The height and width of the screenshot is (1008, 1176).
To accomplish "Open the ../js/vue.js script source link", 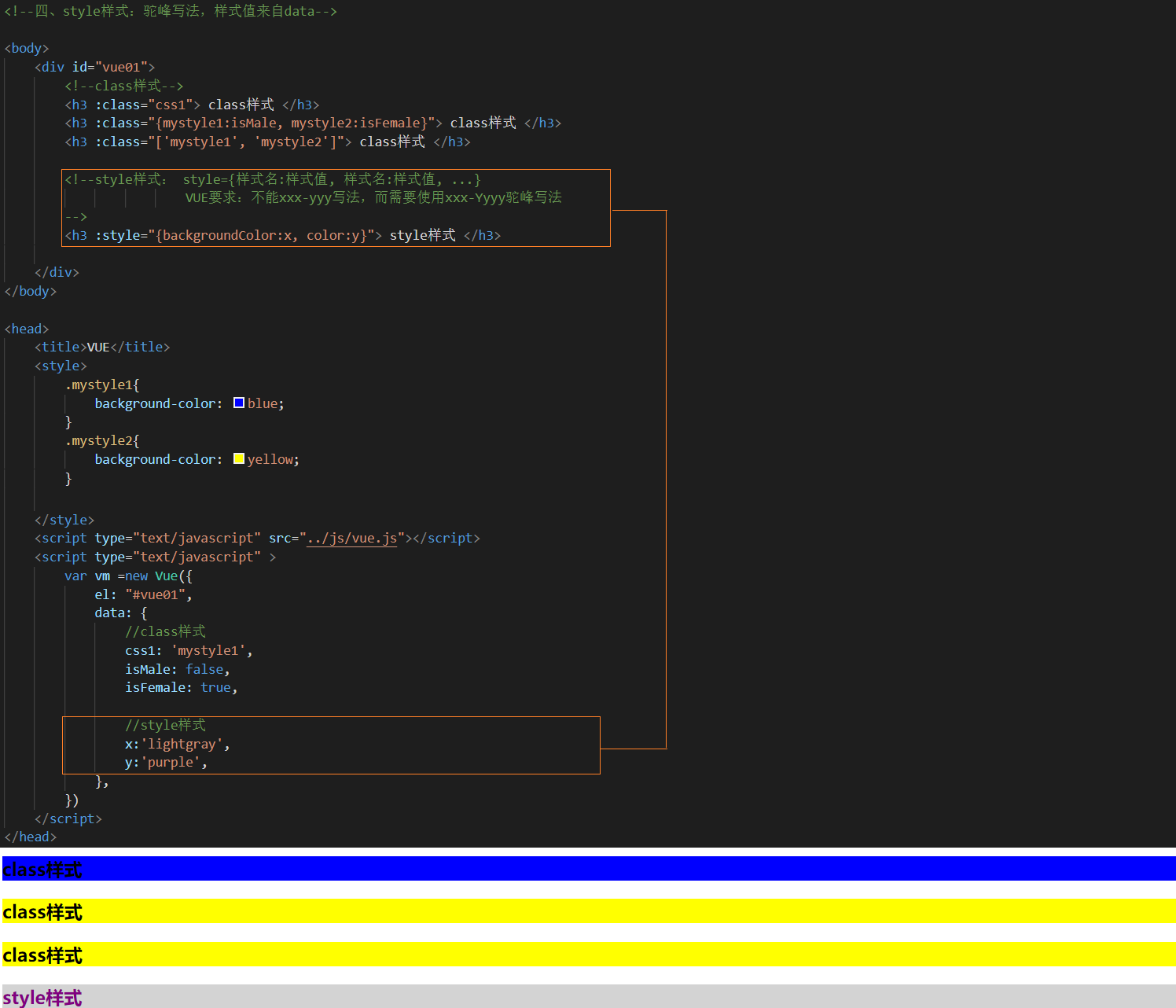I will pos(351,539).
